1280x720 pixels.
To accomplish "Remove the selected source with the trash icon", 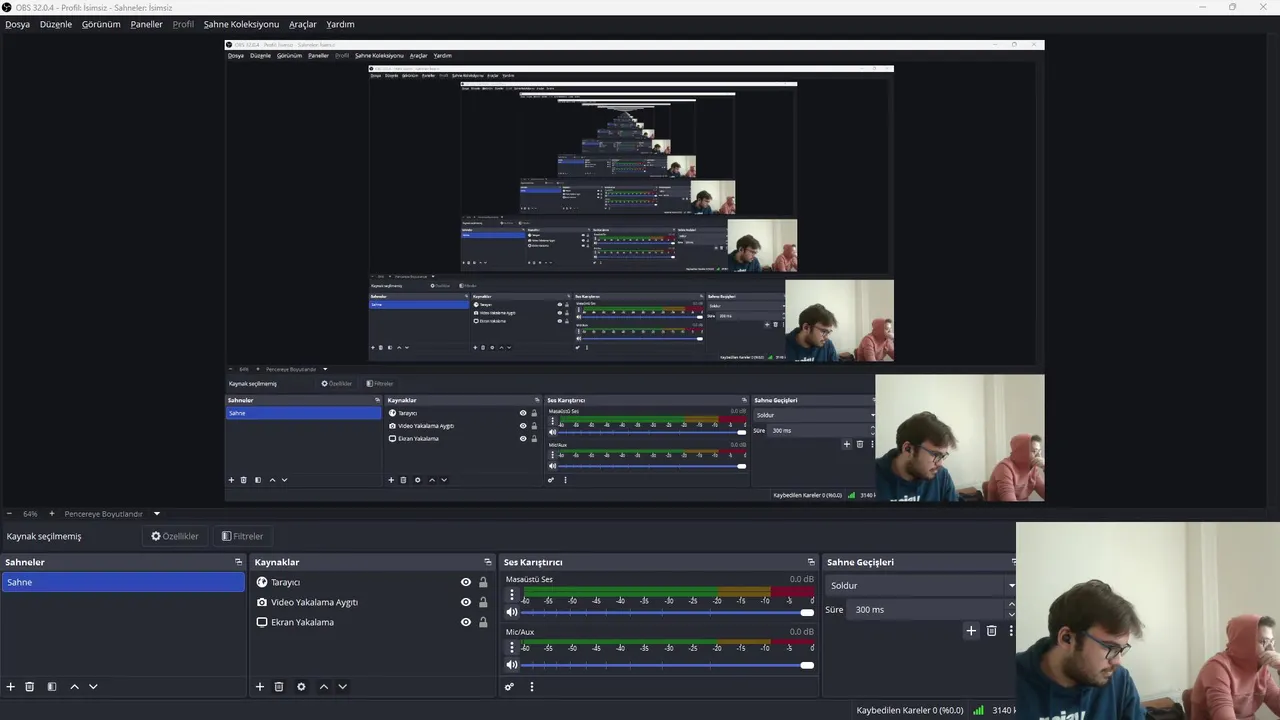I will [x=279, y=687].
